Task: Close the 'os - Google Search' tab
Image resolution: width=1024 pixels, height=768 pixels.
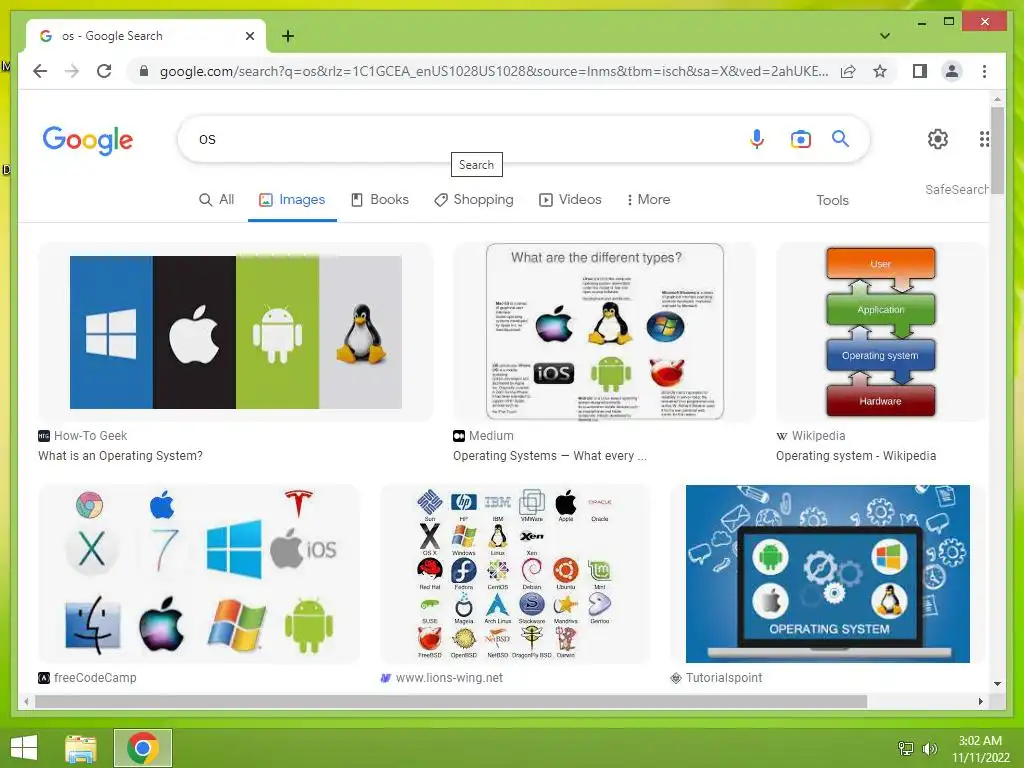Action: 249,36
